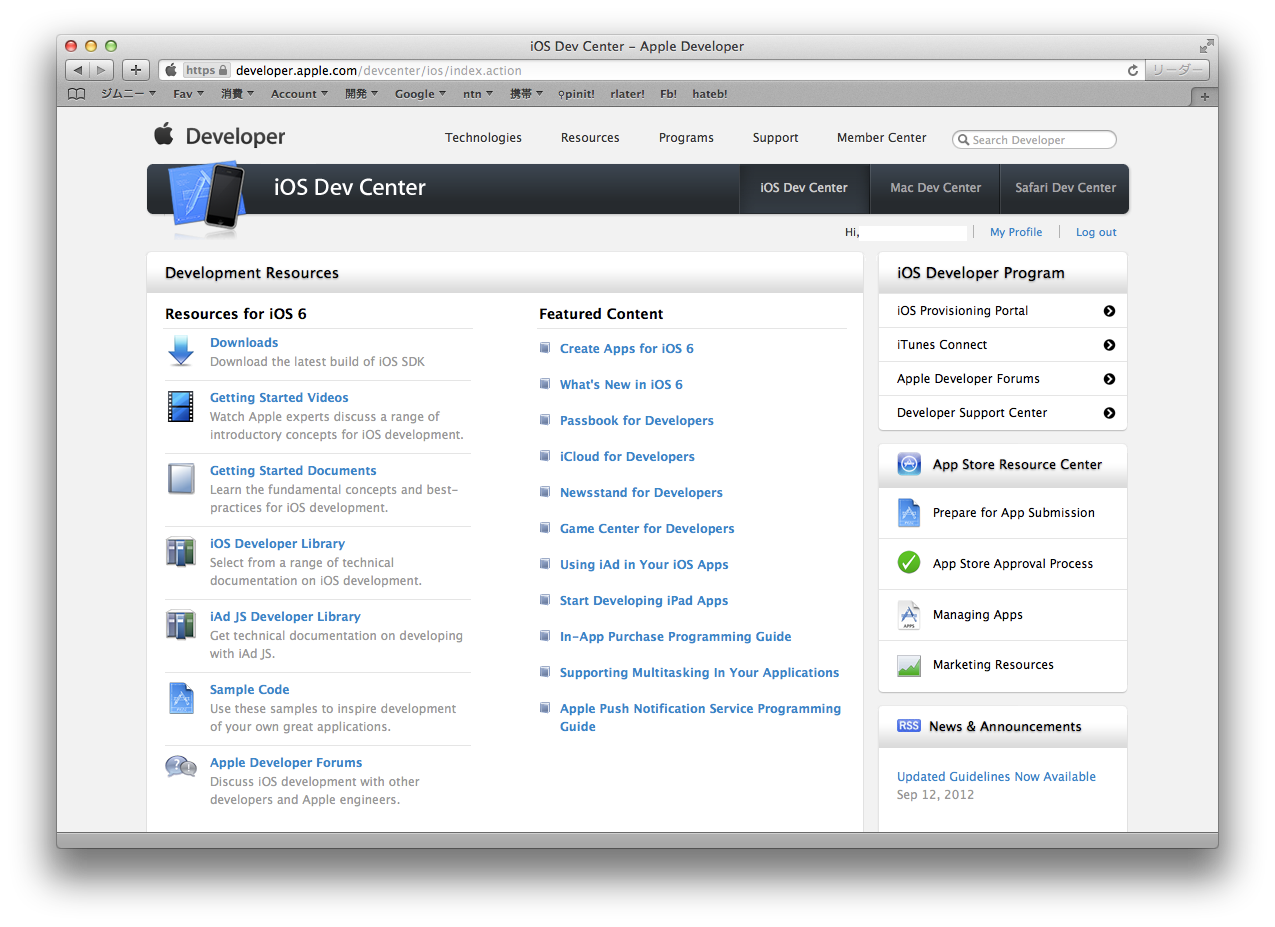Screen dimensions: 1275x927
Task: Open the ntn bookmarks folder dropdown
Action: click(478, 94)
